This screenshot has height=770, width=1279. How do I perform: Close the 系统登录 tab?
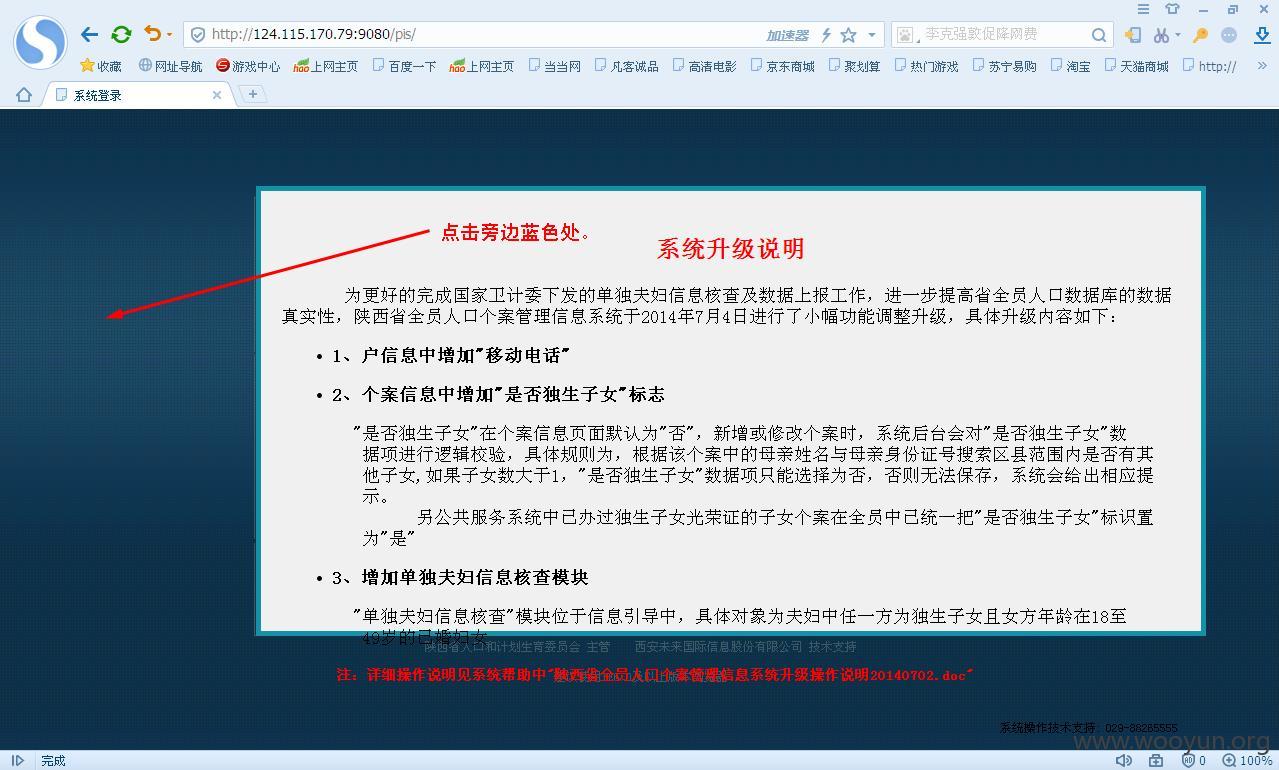217,95
